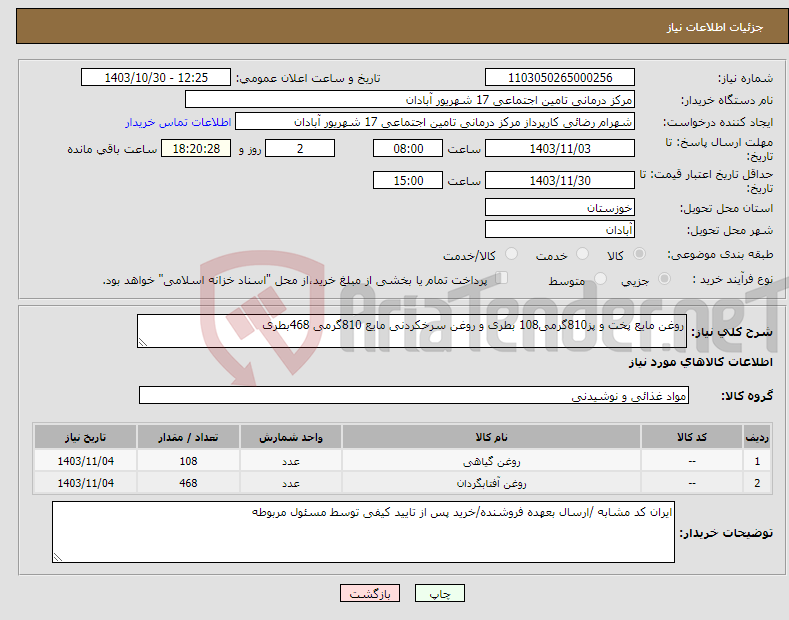Click the request creator name field
This screenshot has height=620, width=789.
435,122
